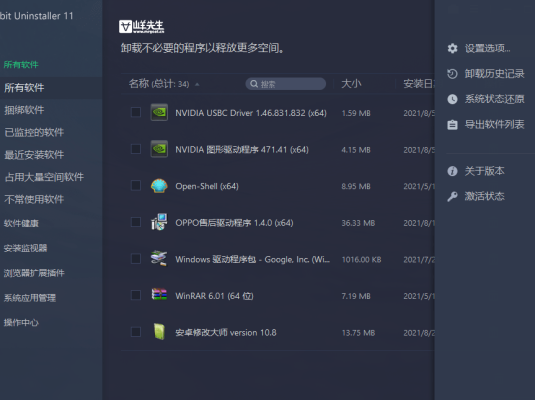Click the Windows 驱动程序包 icon

coord(159,259)
